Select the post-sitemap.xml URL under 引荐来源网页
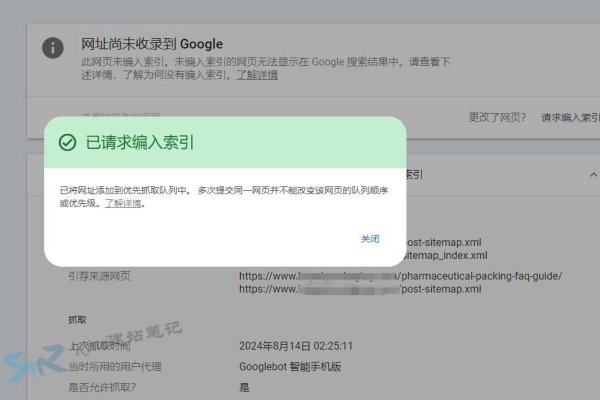600x400 pixels. pyautogui.click(x=360, y=289)
